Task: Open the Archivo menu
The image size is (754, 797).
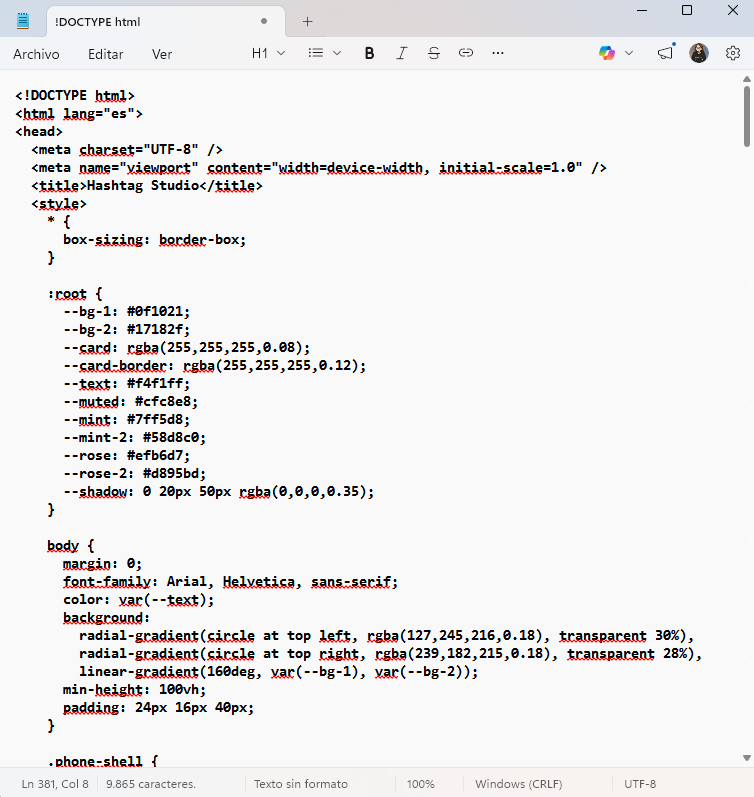Action: coord(36,54)
